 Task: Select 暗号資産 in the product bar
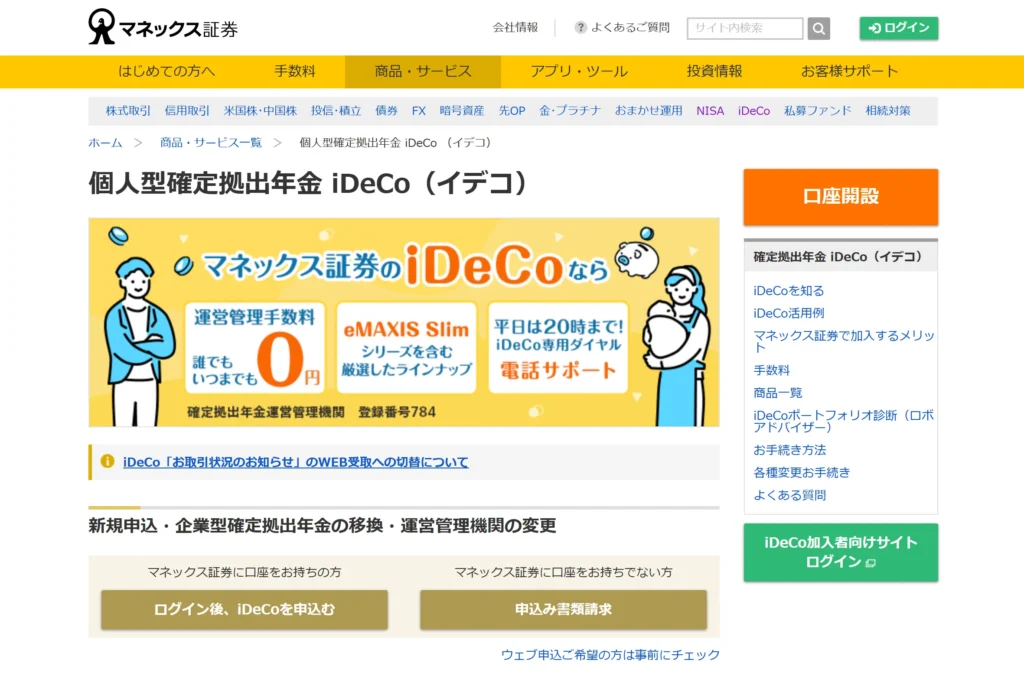coord(462,111)
